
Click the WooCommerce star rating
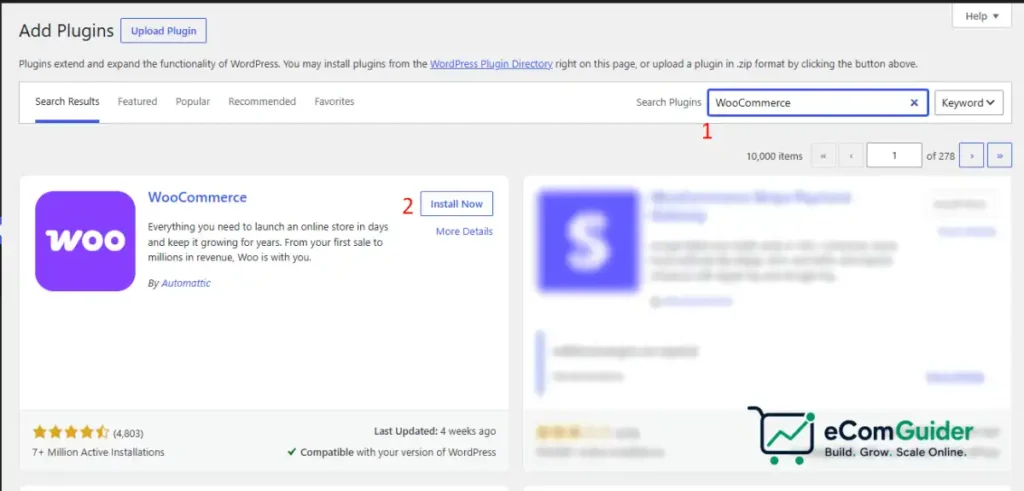click(x=71, y=432)
